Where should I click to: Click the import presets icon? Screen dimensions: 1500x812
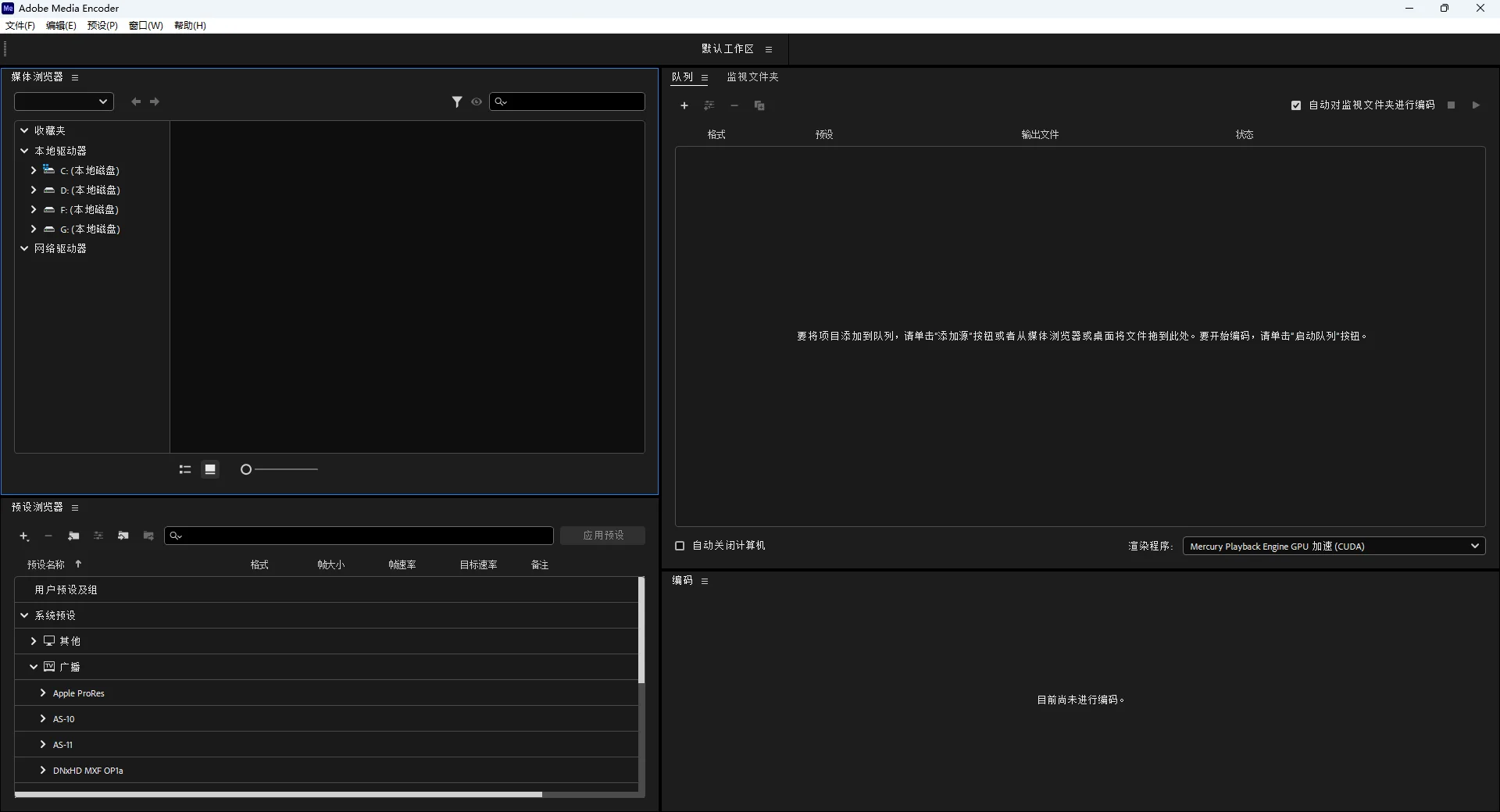pos(123,536)
